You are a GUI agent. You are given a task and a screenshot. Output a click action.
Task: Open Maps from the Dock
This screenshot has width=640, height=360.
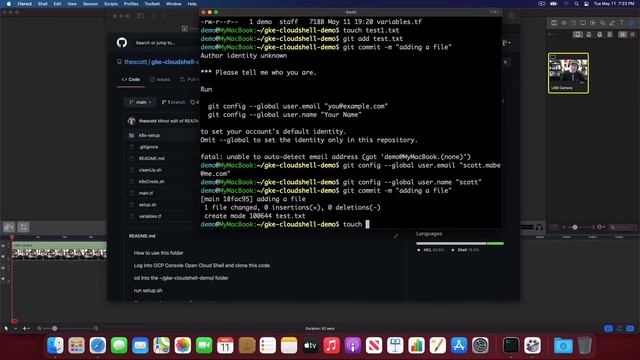click(161, 346)
